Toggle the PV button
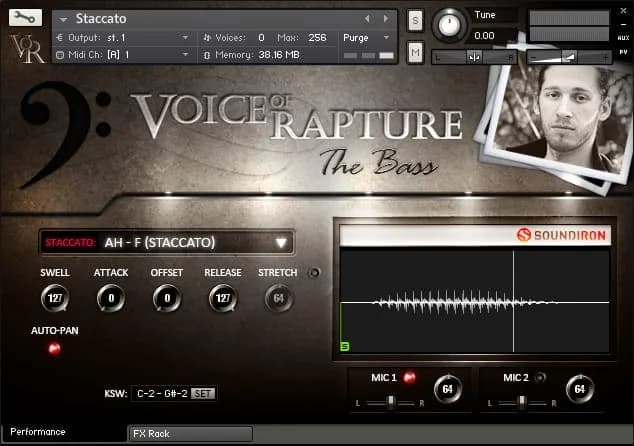The height and width of the screenshot is (446, 634). tap(623, 52)
